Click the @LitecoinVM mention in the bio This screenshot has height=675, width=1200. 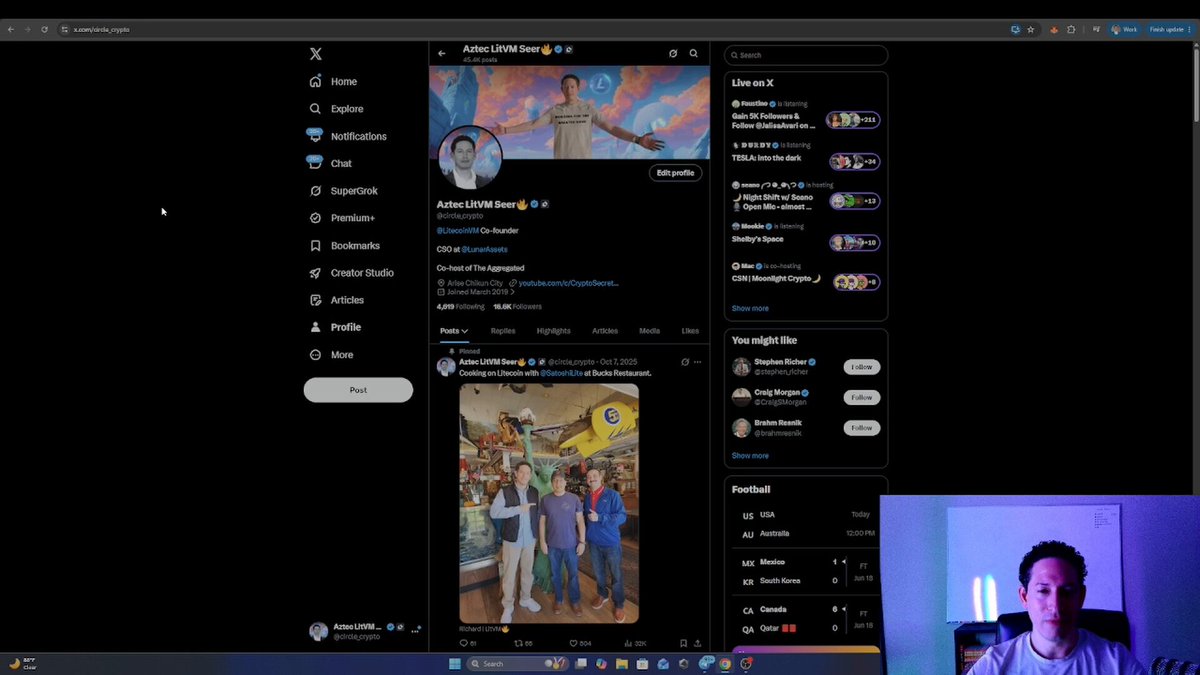click(x=457, y=231)
